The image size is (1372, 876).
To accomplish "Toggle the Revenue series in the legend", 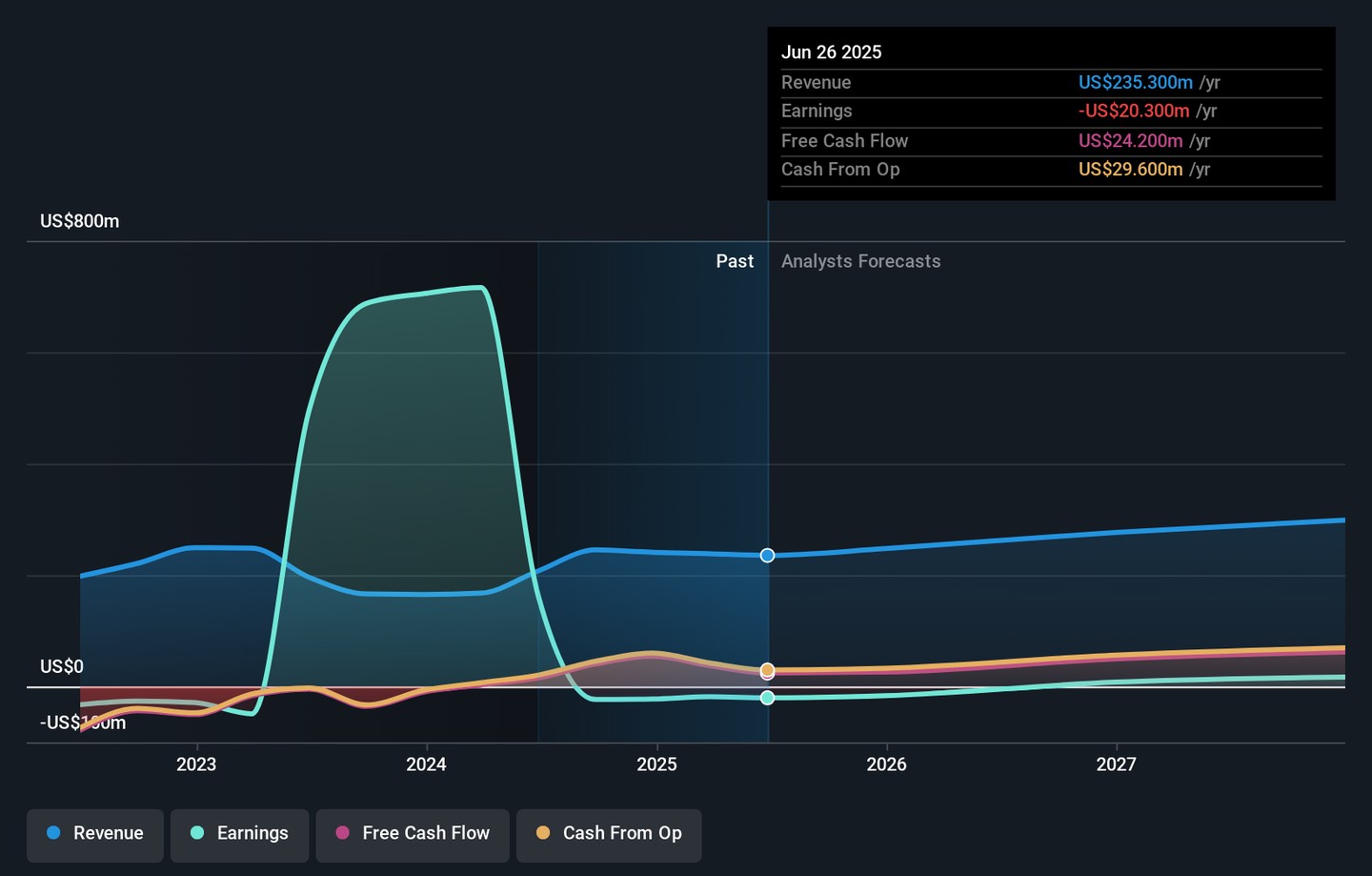I will pos(95,833).
